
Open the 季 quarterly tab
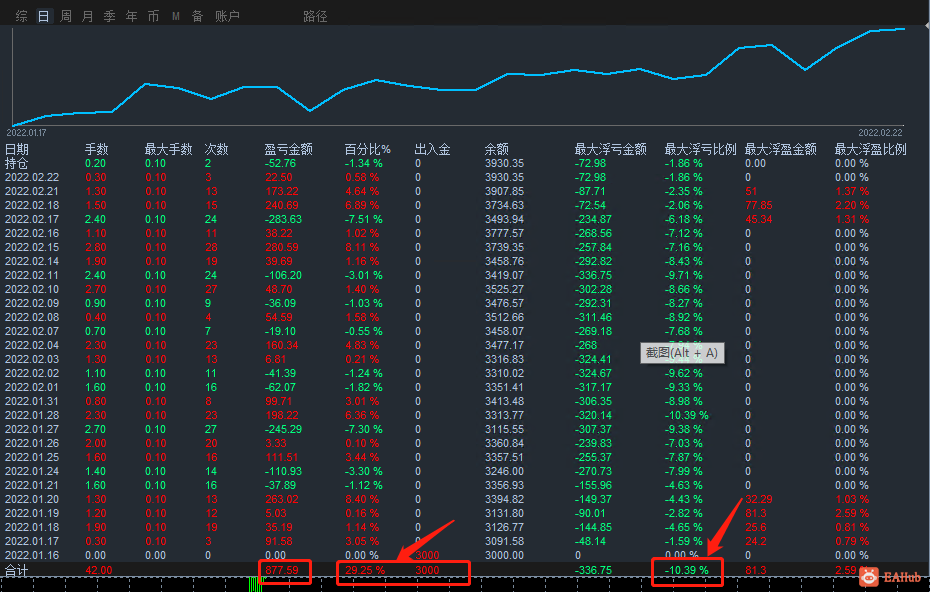110,16
